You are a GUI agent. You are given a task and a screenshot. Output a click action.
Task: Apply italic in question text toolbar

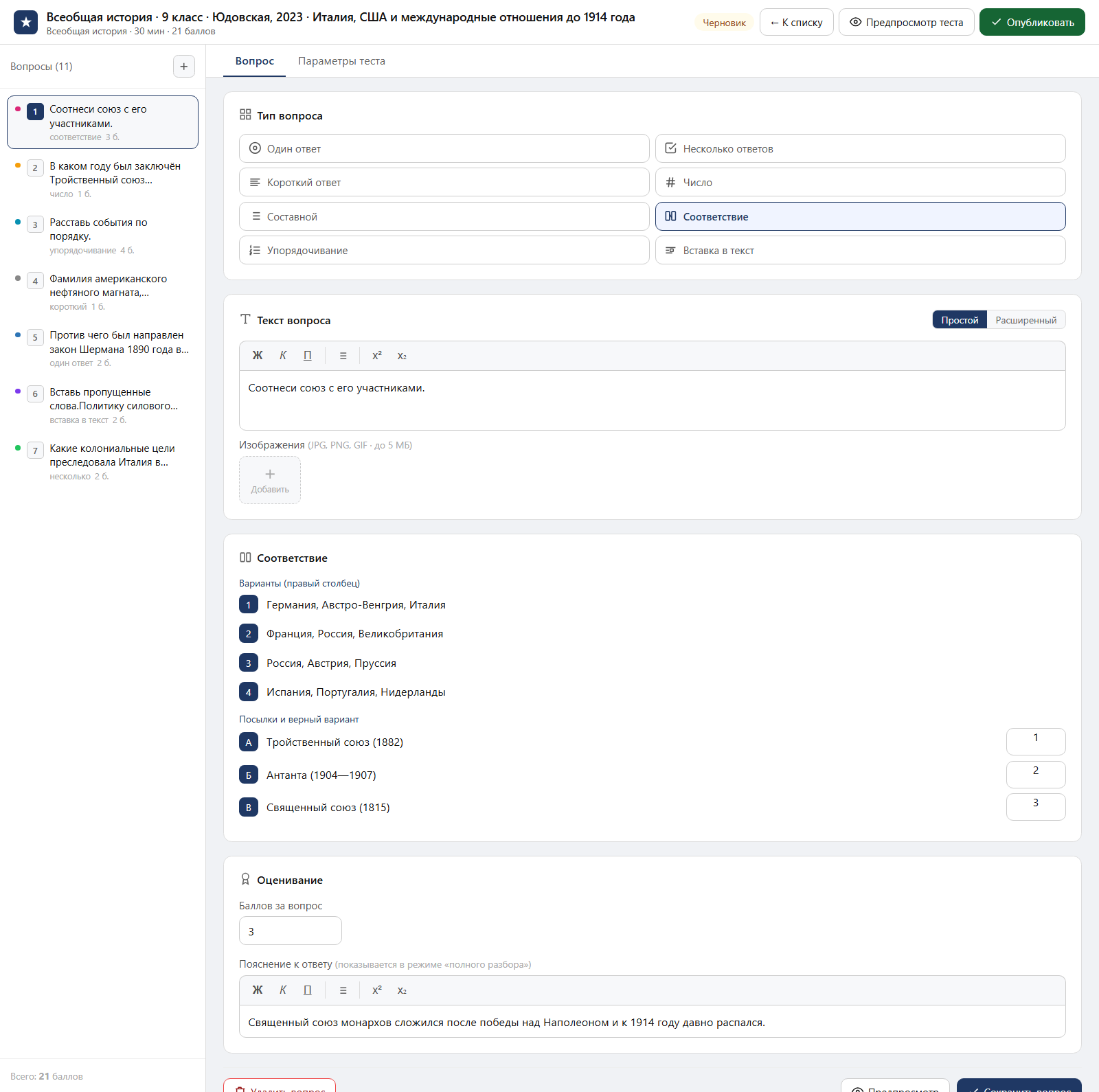[283, 356]
